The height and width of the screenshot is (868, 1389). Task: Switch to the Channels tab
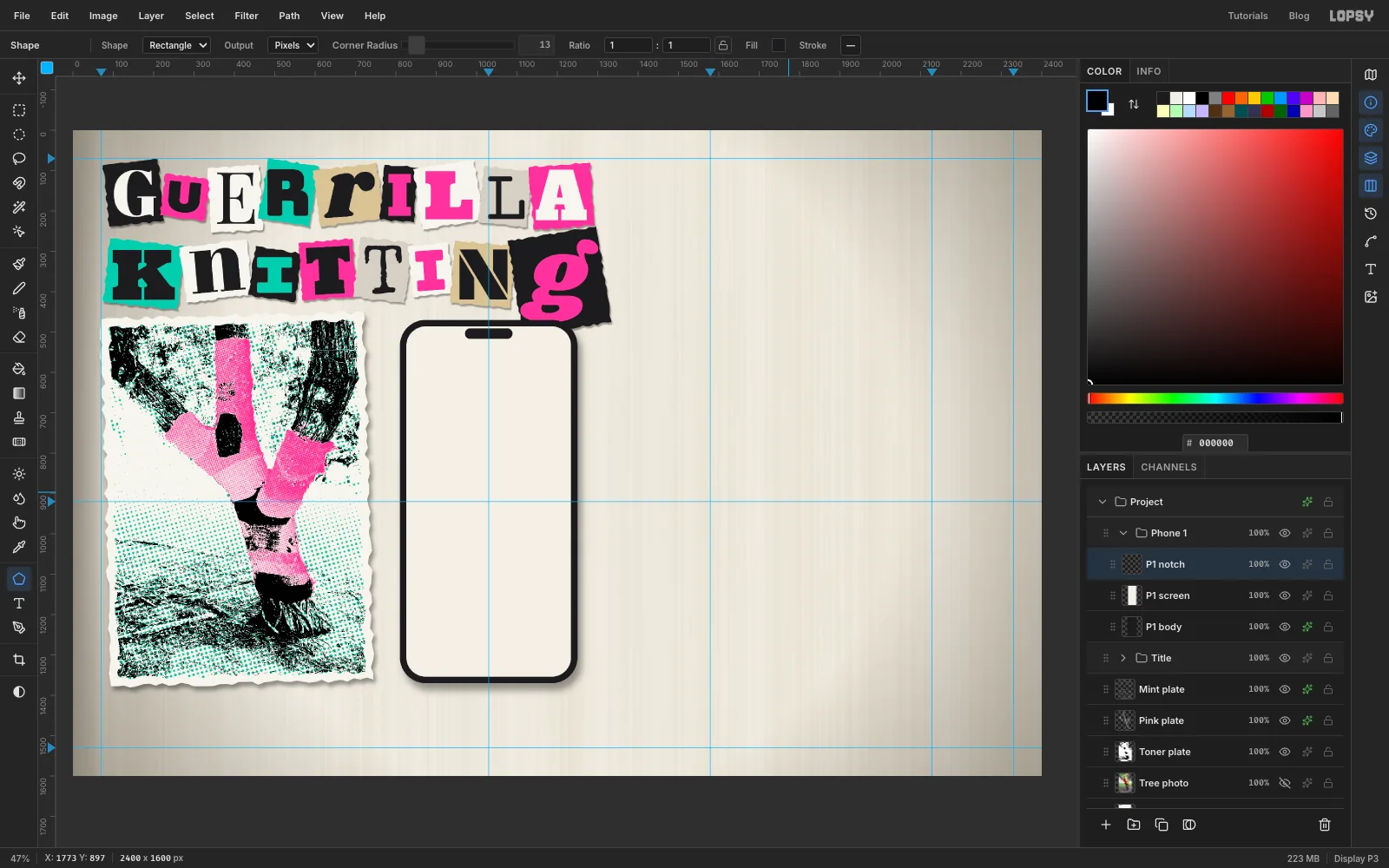click(x=1168, y=467)
